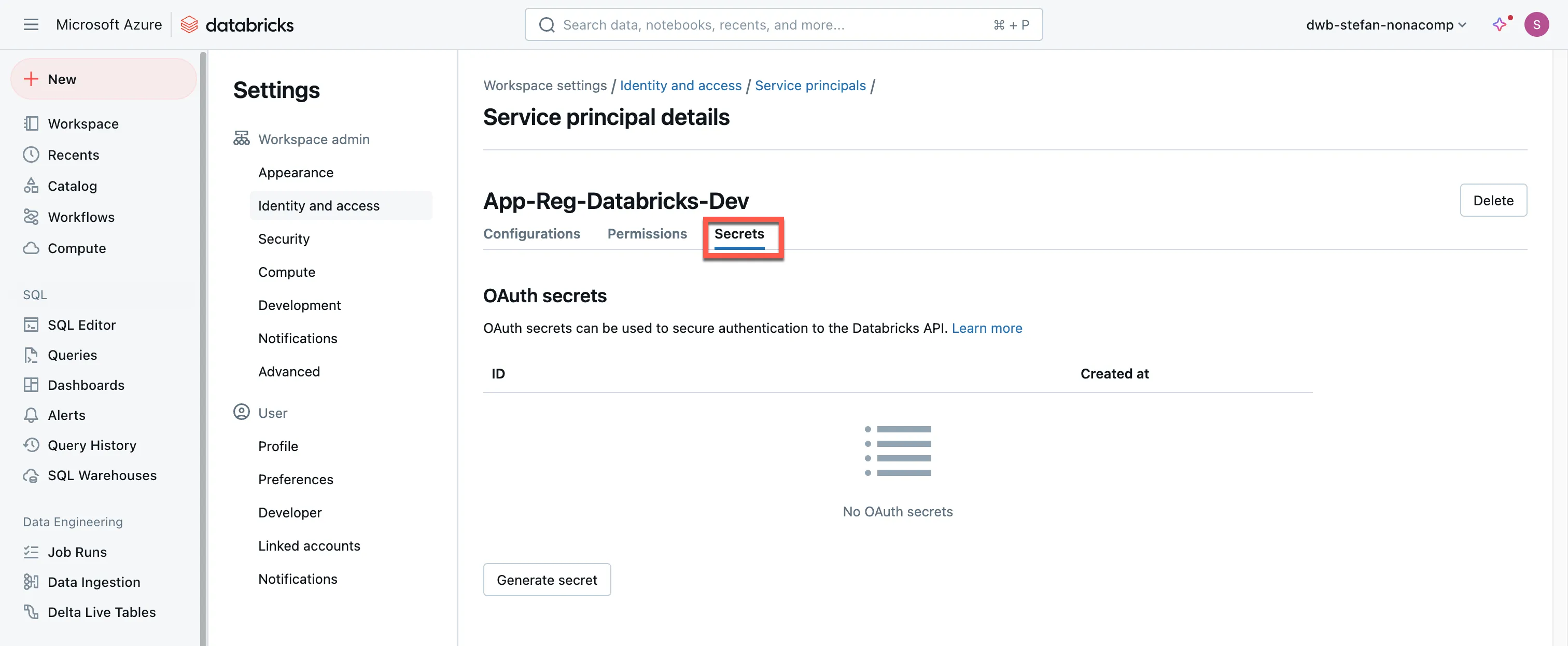Delete the App-Reg-Databricks-Dev service principal
The image size is (1568, 646).
(x=1492, y=200)
